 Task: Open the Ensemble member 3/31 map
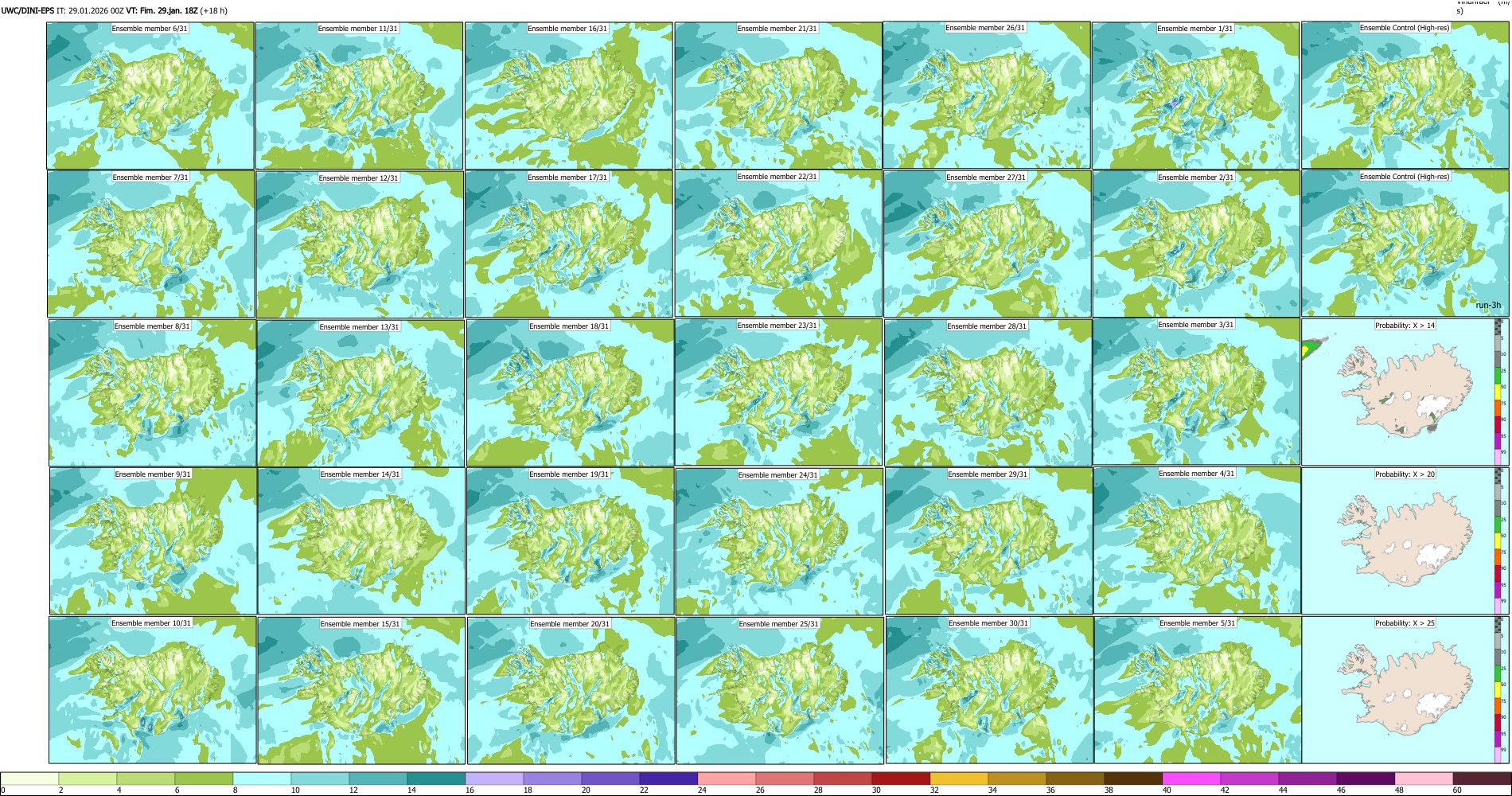point(1196,392)
